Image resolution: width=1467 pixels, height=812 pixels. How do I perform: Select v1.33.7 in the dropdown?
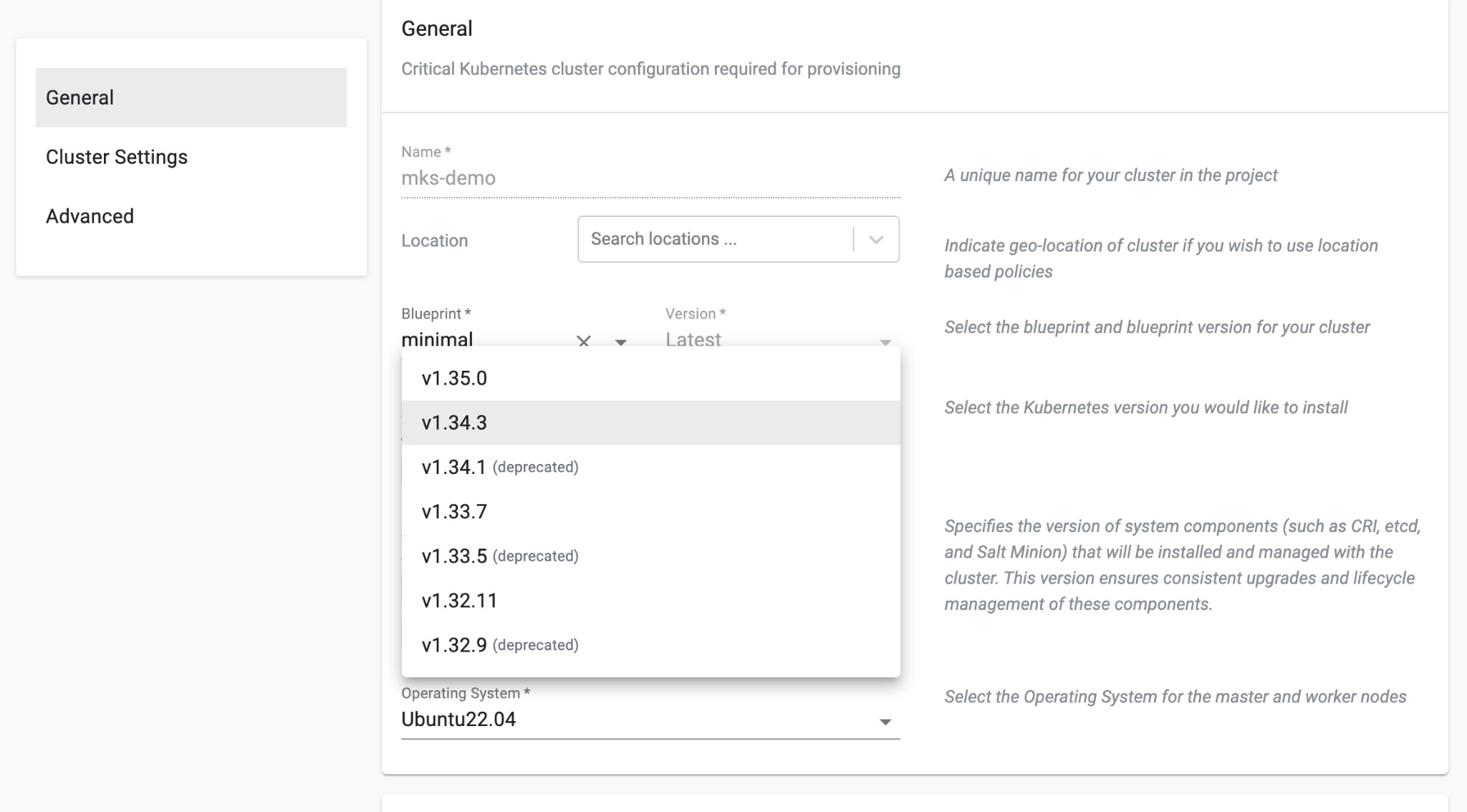[454, 511]
